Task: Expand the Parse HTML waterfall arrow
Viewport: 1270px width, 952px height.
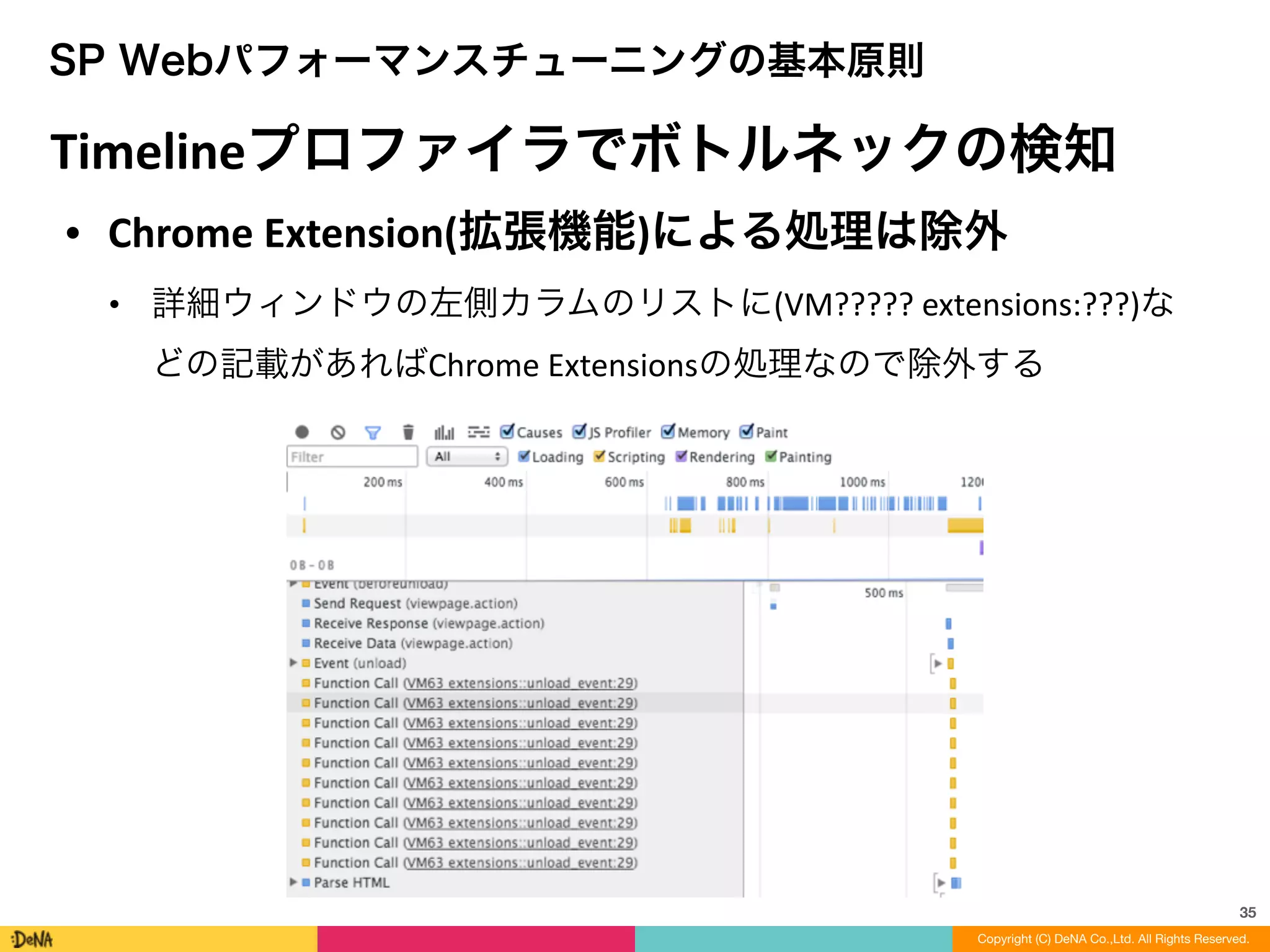Action: [941, 883]
